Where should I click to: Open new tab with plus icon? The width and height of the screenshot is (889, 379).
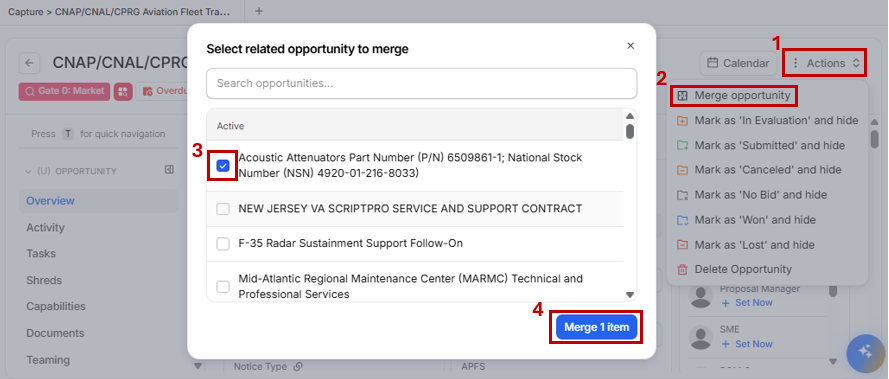[x=259, y=11]
